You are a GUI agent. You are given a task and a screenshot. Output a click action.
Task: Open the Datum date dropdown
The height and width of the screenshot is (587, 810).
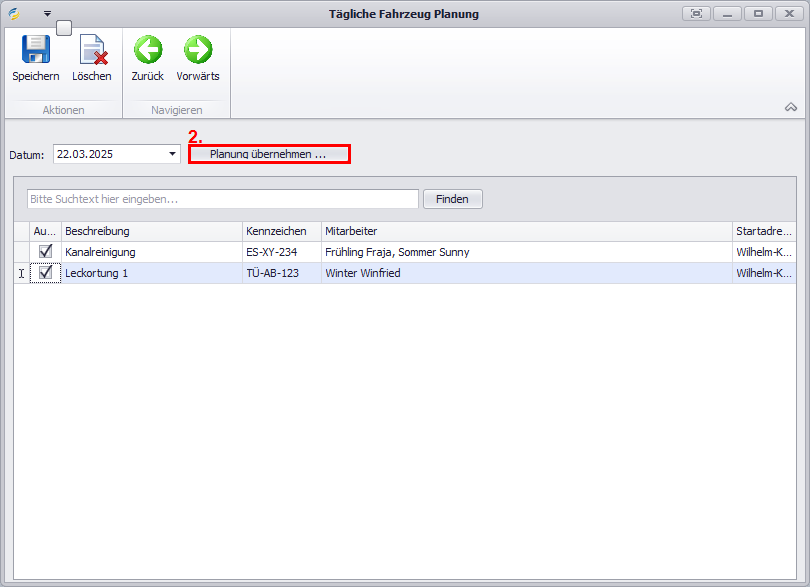172,155
